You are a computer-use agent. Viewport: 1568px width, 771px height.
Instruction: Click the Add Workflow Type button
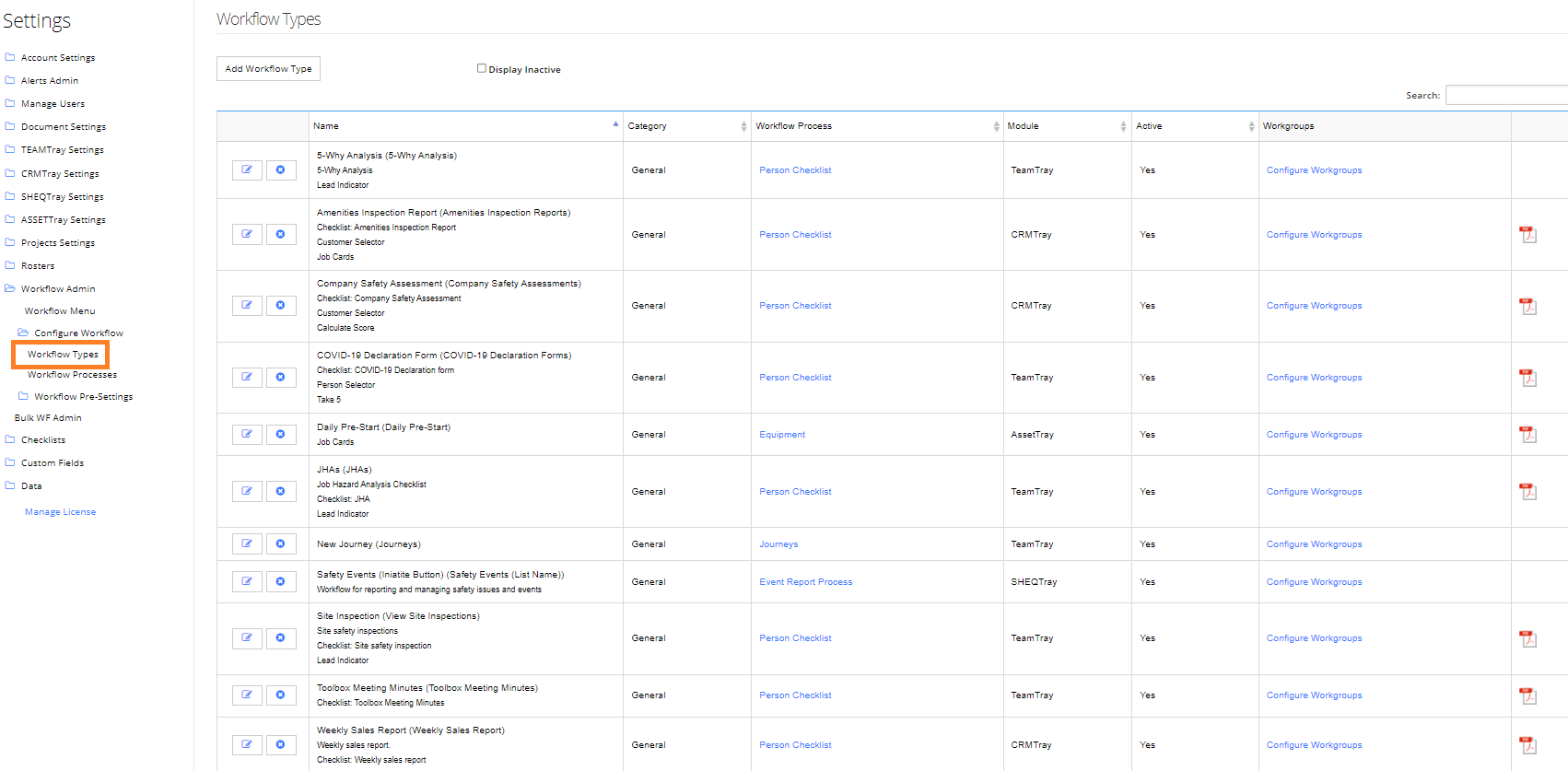268,69
